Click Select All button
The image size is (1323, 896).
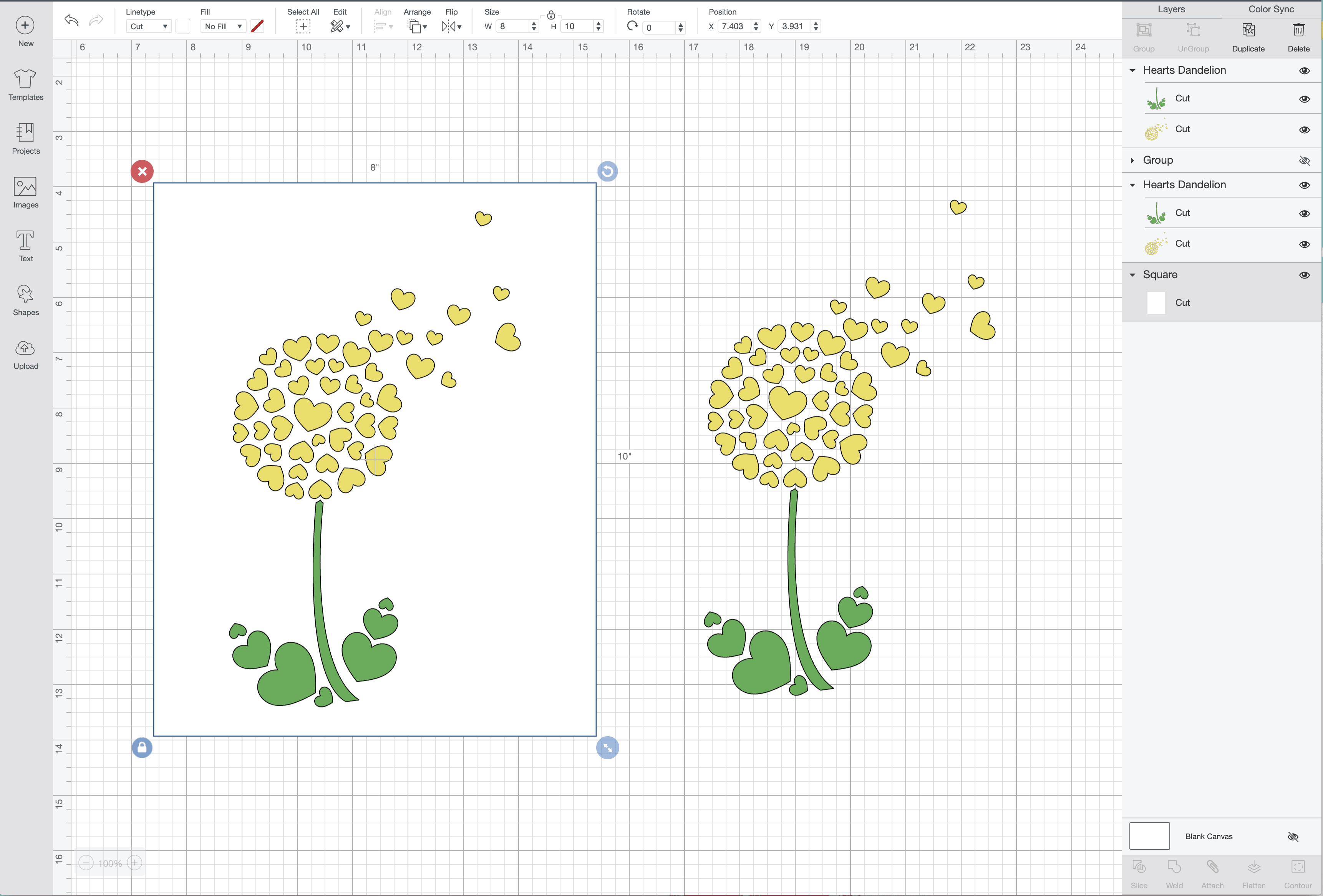[x=303, y=26]
